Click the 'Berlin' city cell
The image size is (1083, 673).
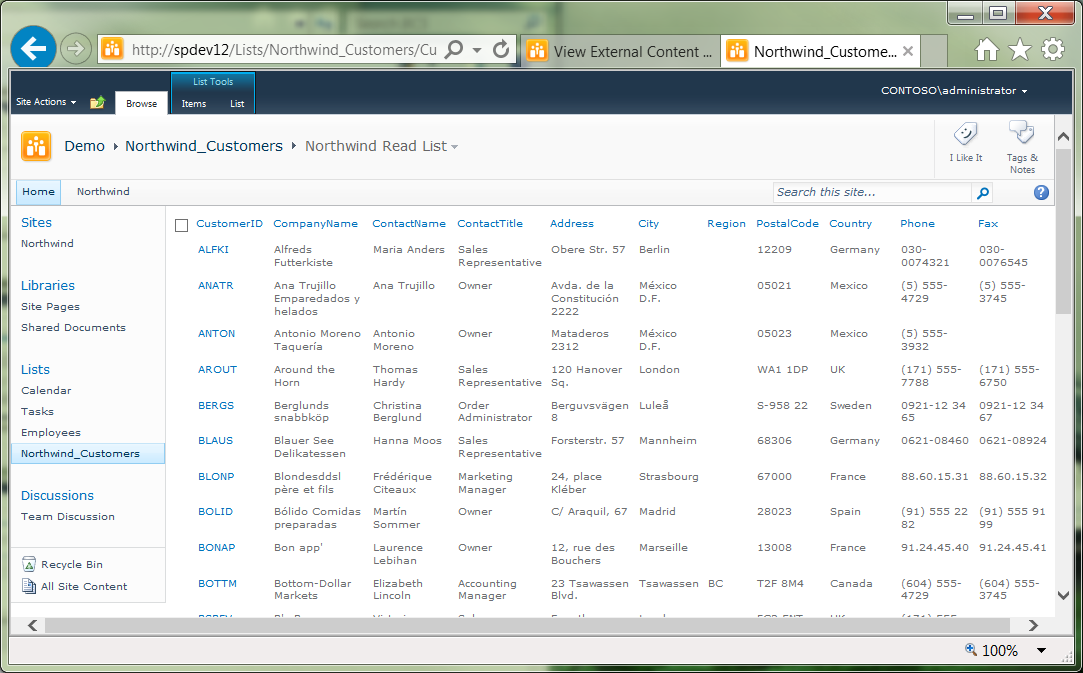tap(654, 249)
